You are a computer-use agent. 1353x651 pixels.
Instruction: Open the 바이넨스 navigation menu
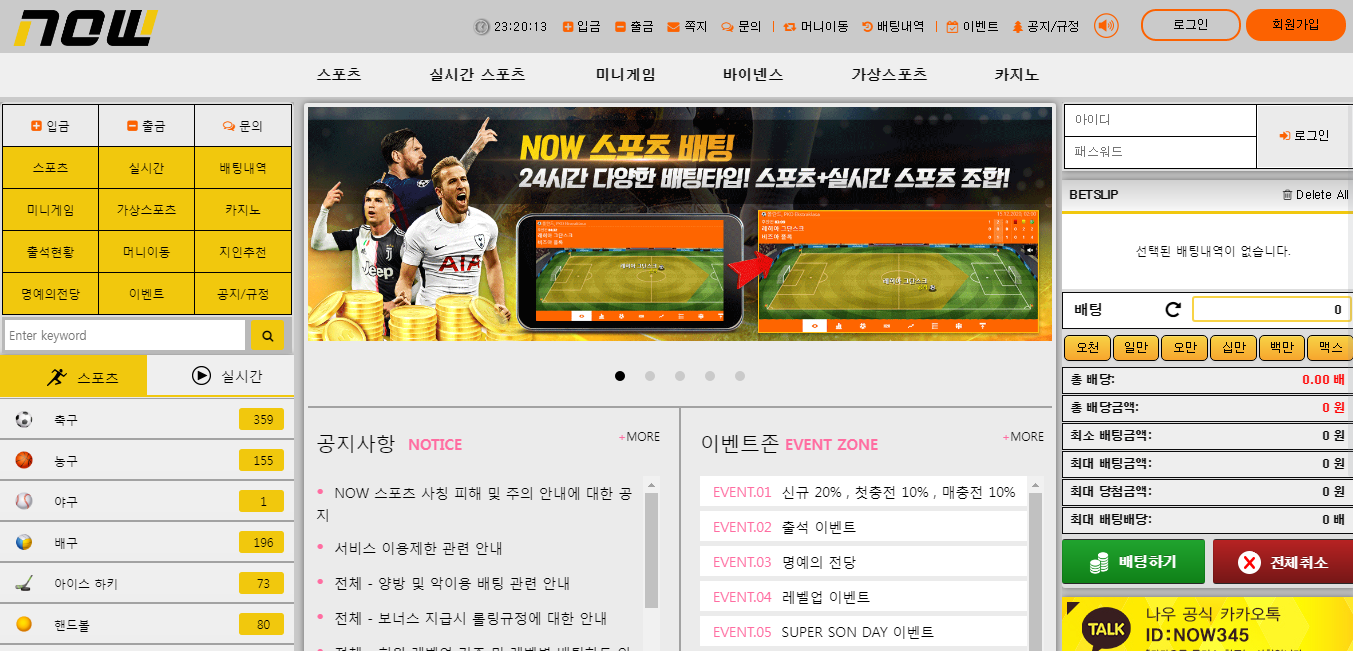tap(753, 75)
